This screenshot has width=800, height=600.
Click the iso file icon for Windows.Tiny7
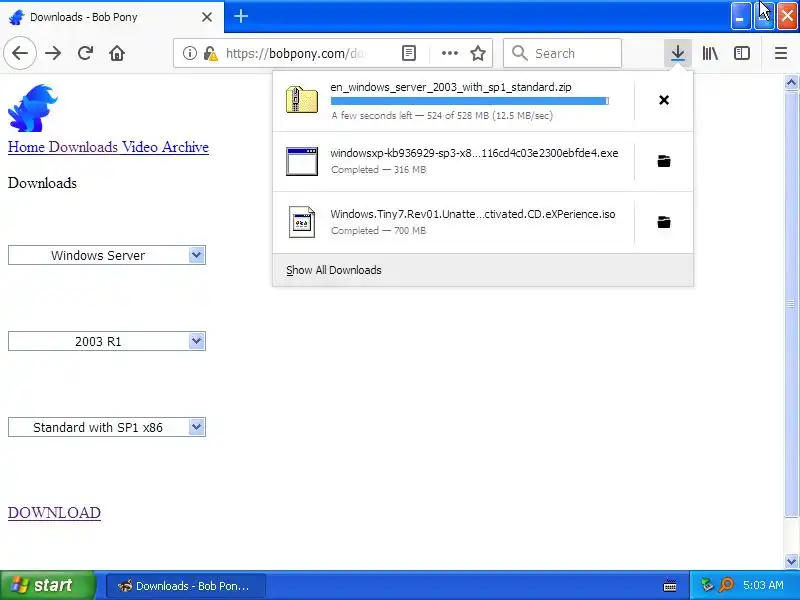click(x=302, y=222)
